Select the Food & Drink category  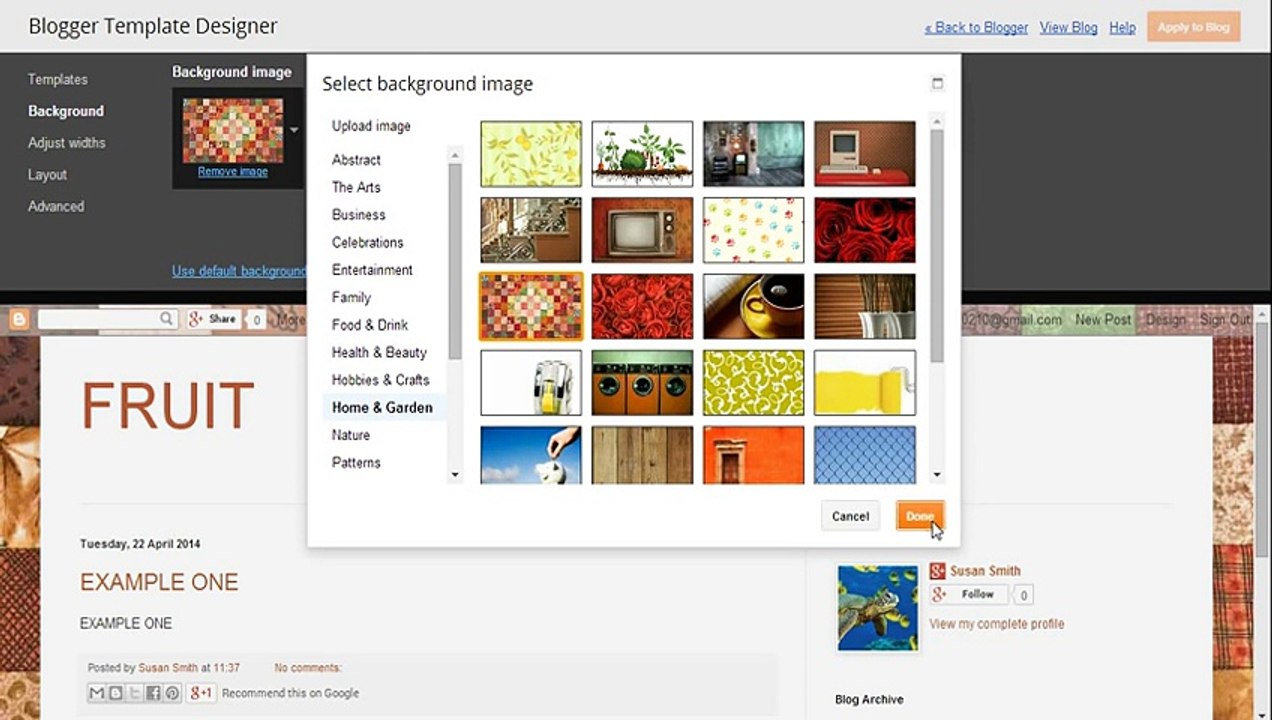click(x=370, y=325)
